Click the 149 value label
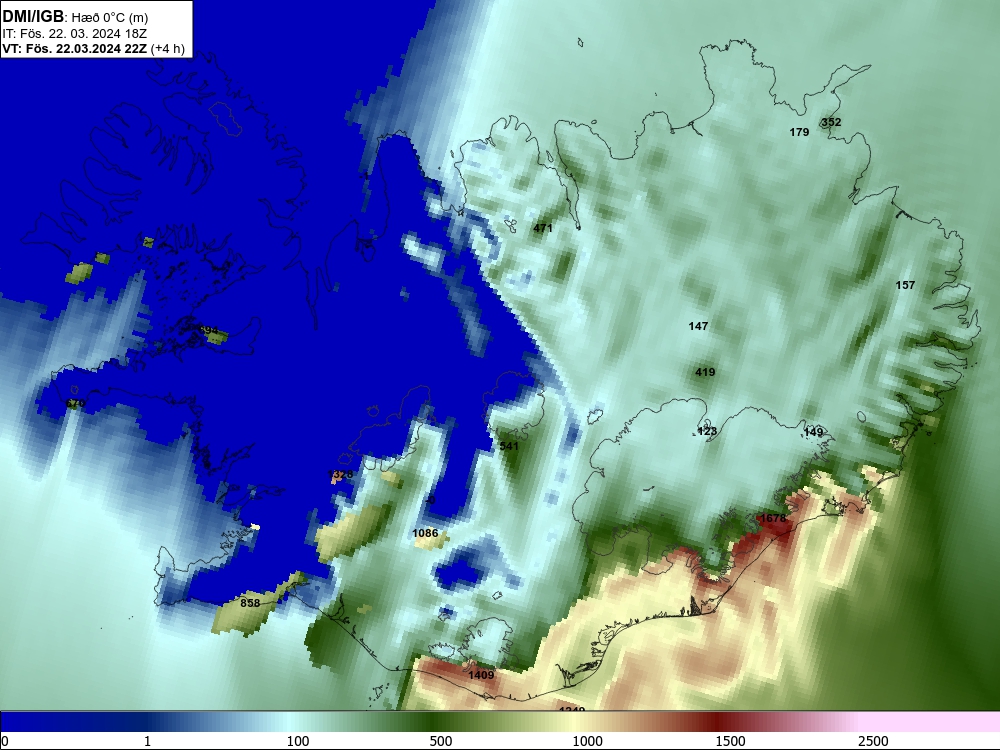The image size is (1000, 750). [x=813, y=432]
